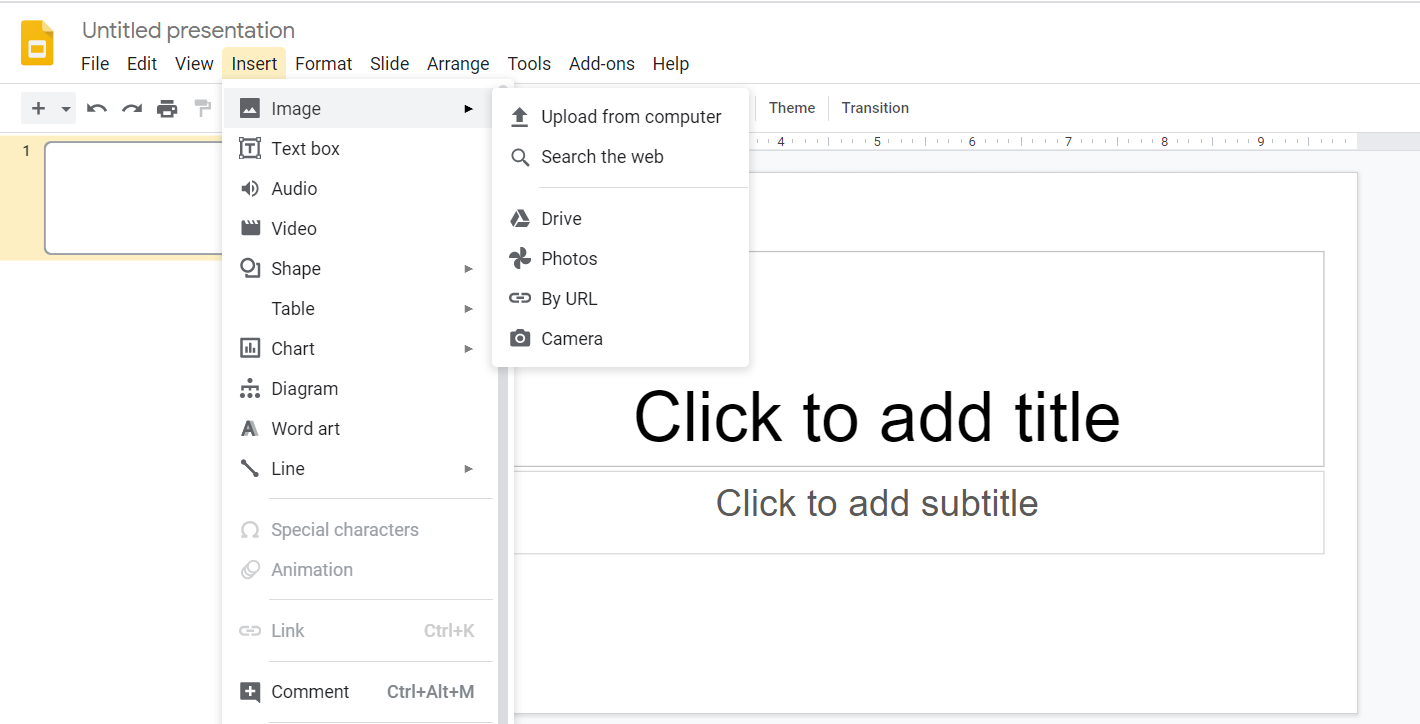Open the Slide menu
1420x724 pixels.
click(x=389, y=64)
